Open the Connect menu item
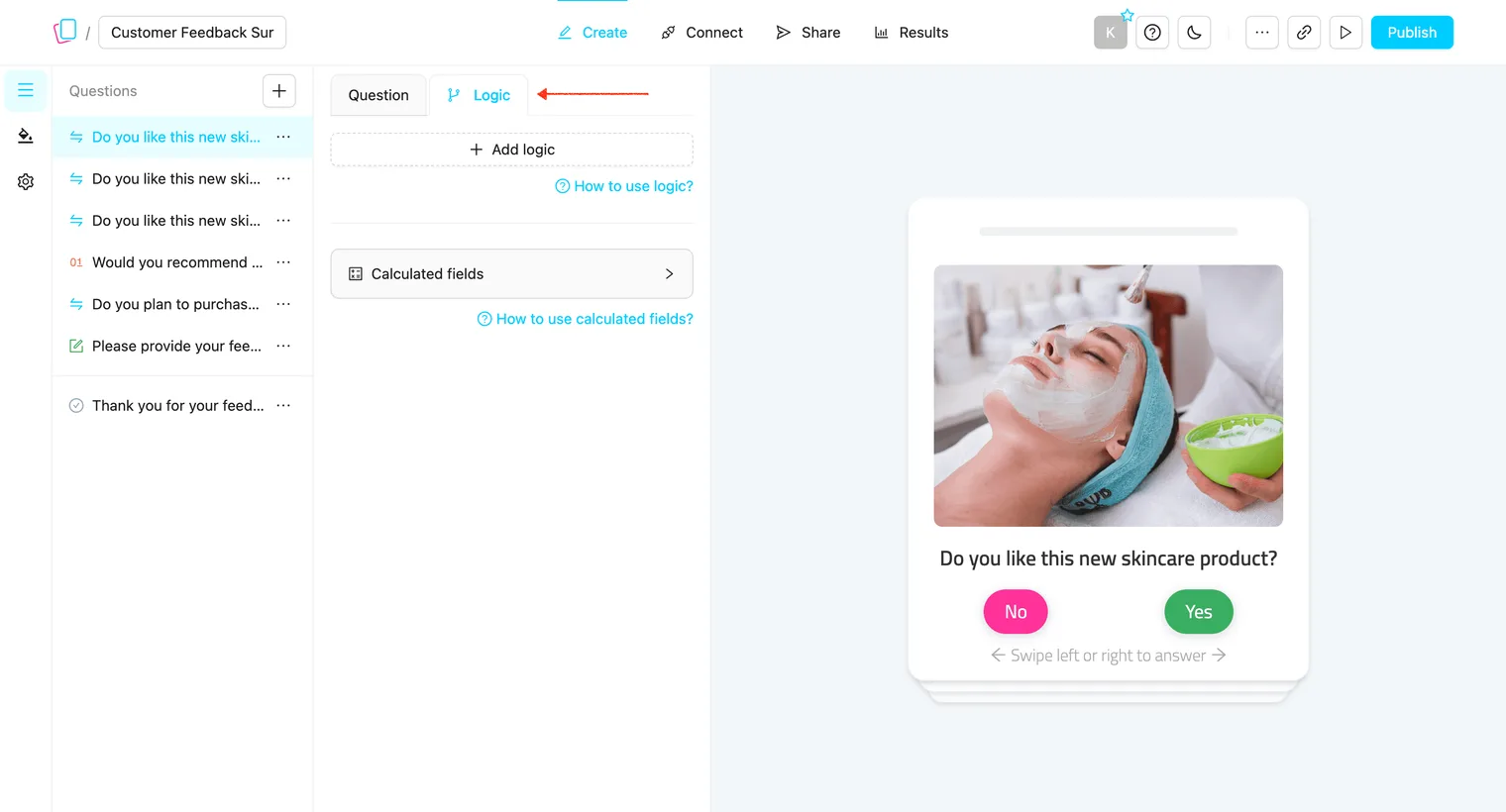This screenshot has height=812, width=1506. tap(701, 33)
